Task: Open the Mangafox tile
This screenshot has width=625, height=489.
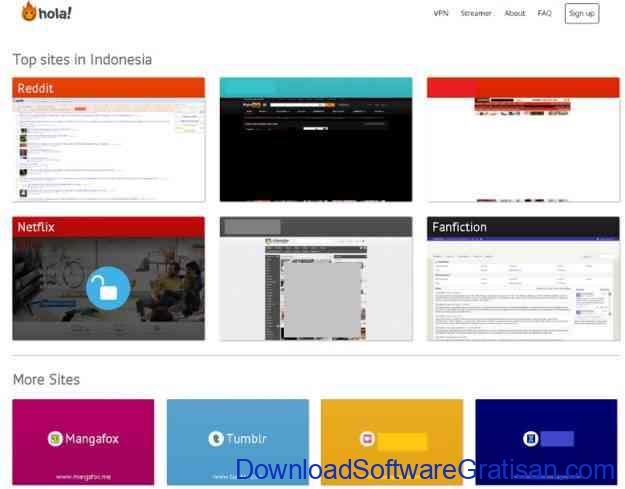Action: tap(83, 442)
